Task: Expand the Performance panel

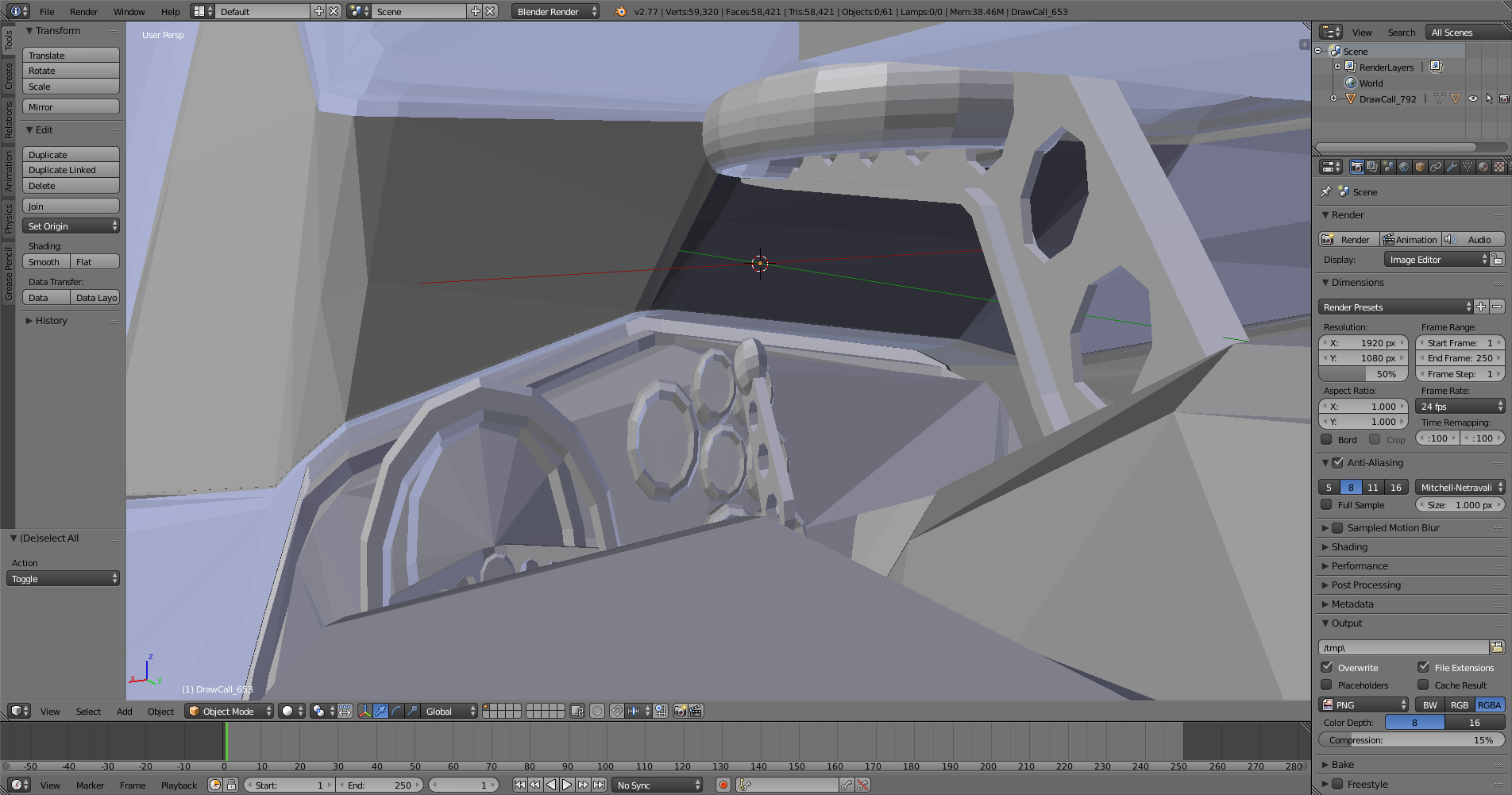Action: (x=1360, y=565)
